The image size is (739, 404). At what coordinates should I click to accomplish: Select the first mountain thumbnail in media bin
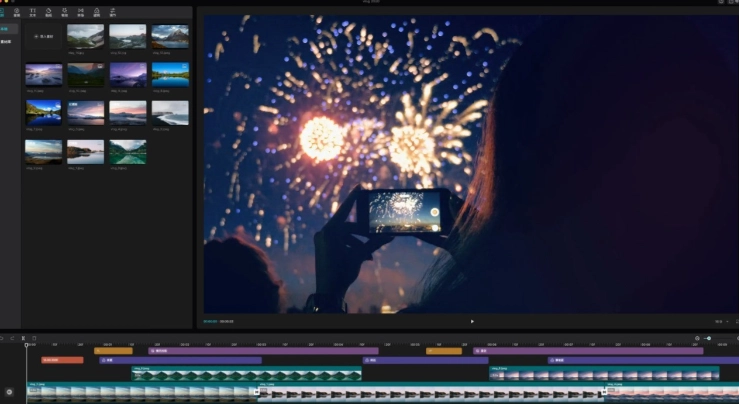pos(85,36)
